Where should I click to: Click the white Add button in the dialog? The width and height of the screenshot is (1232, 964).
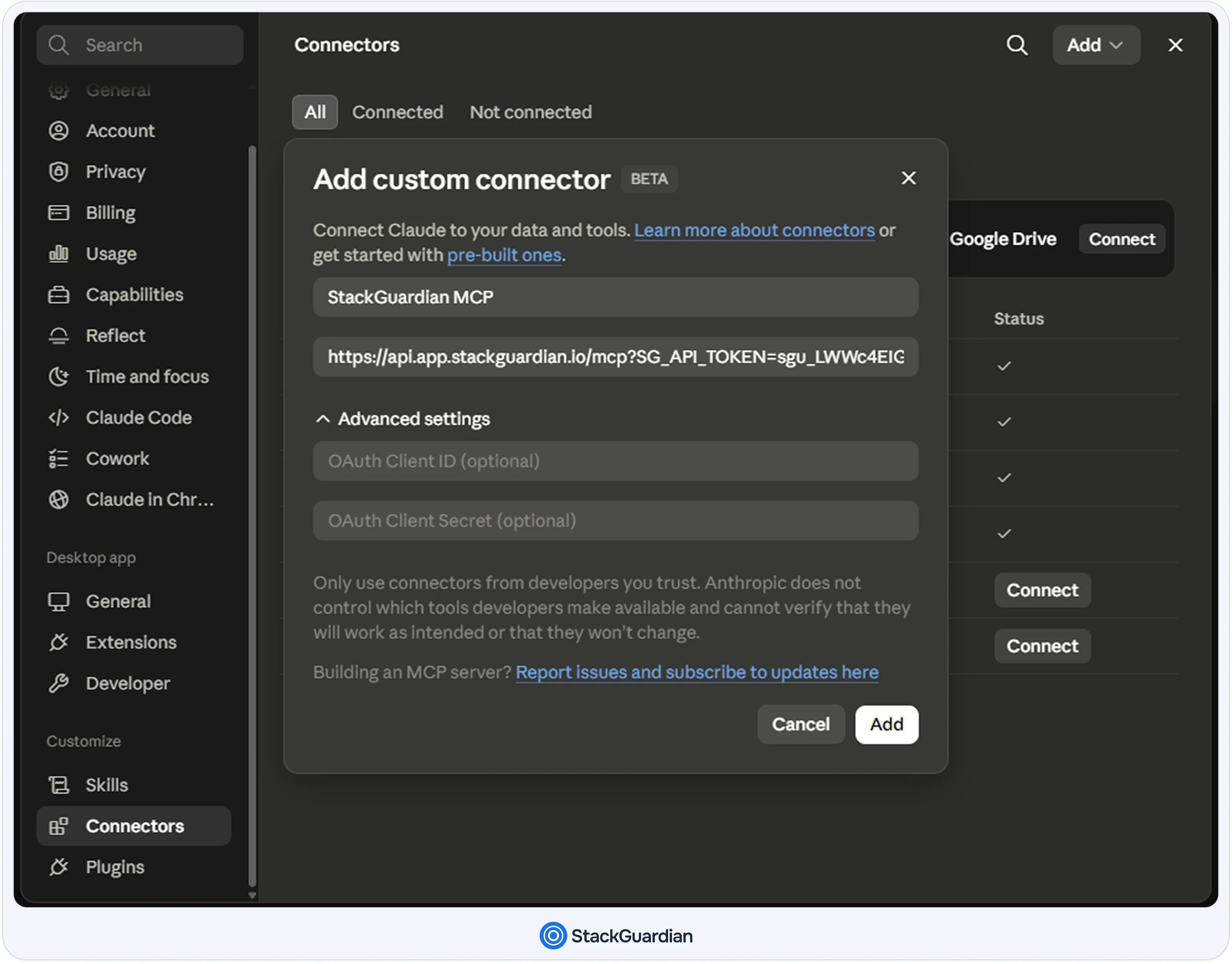(886, 724)
